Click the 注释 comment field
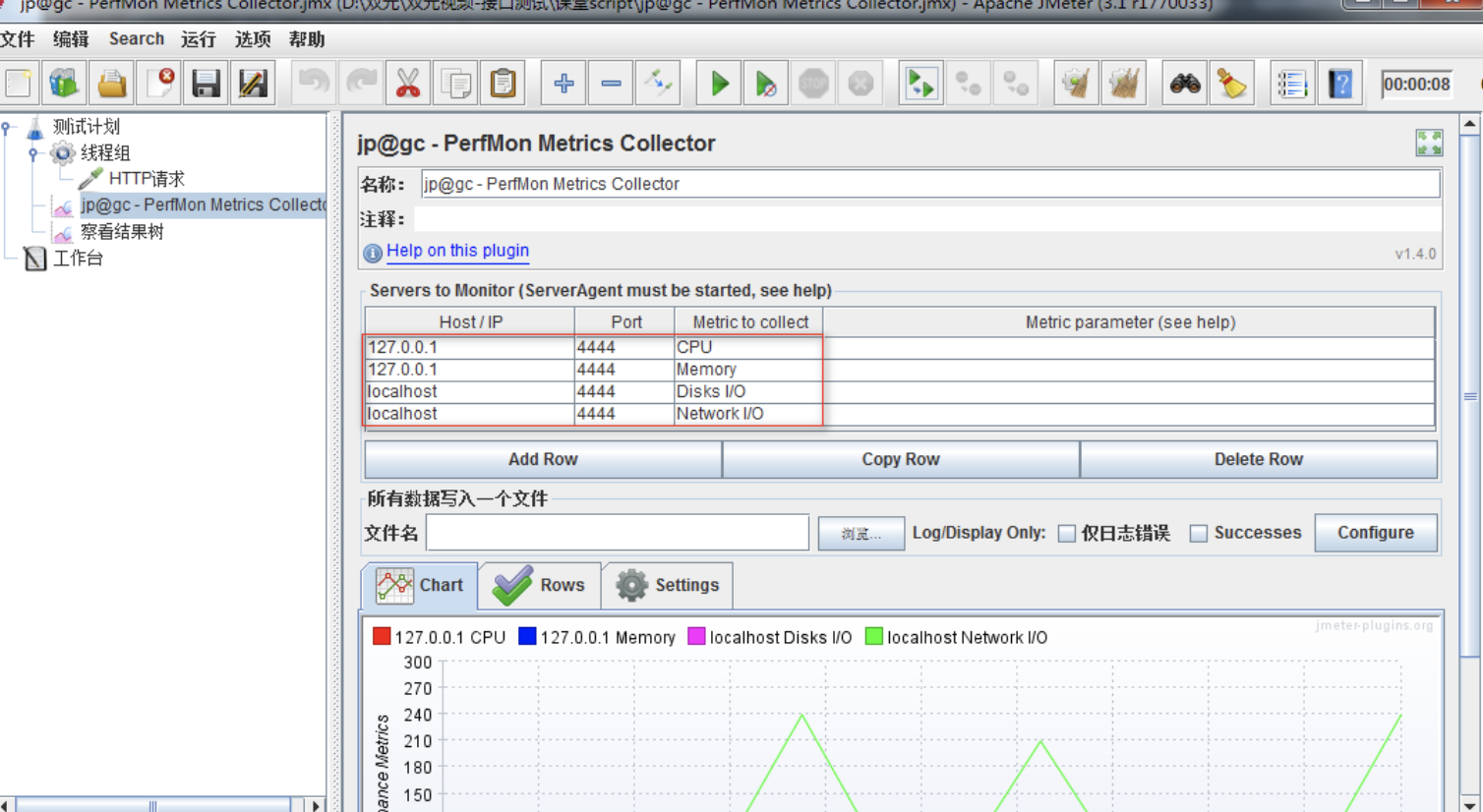The image size is (1483, 812). click(927, 219)
